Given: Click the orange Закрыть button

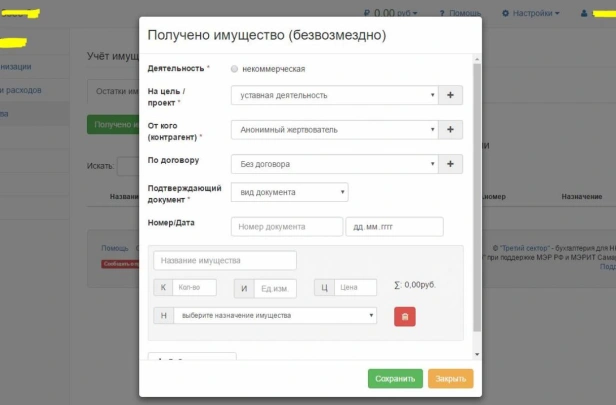Looking at the screenshot, I should 451,379.
